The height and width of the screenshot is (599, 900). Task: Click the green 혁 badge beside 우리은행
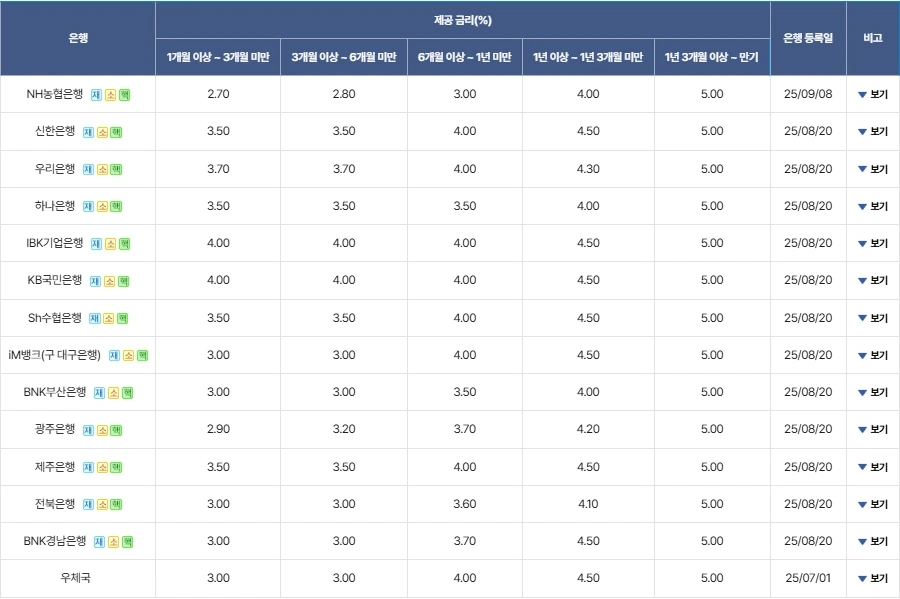click(x=116, y=170)
